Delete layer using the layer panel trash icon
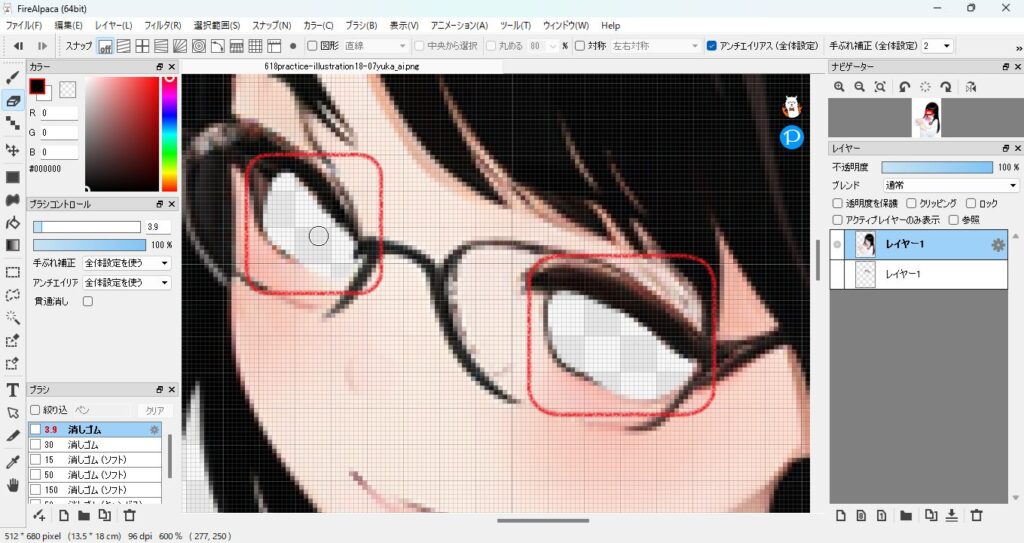 [x=976, y=516]
